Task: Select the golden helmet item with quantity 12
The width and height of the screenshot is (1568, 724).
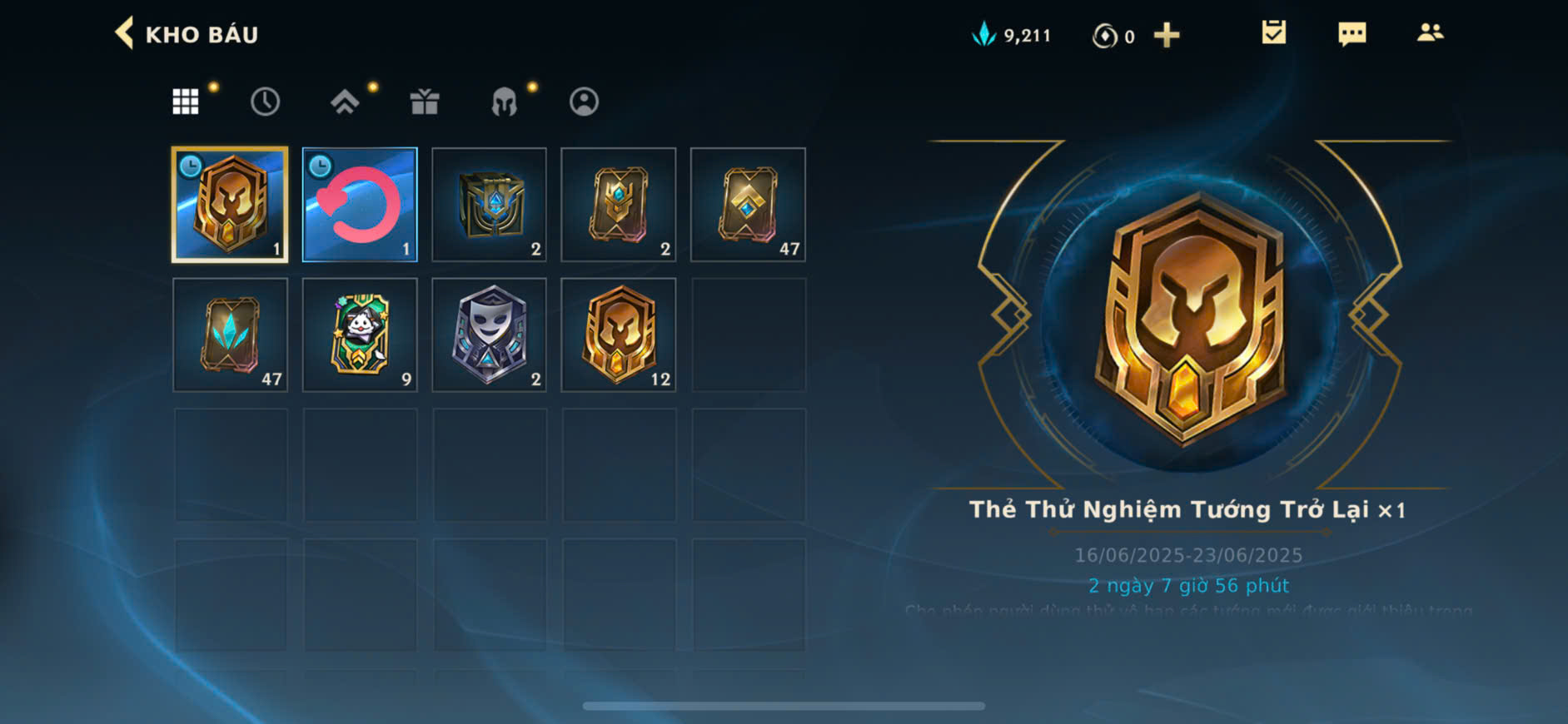Action: (x=619, y=335)
